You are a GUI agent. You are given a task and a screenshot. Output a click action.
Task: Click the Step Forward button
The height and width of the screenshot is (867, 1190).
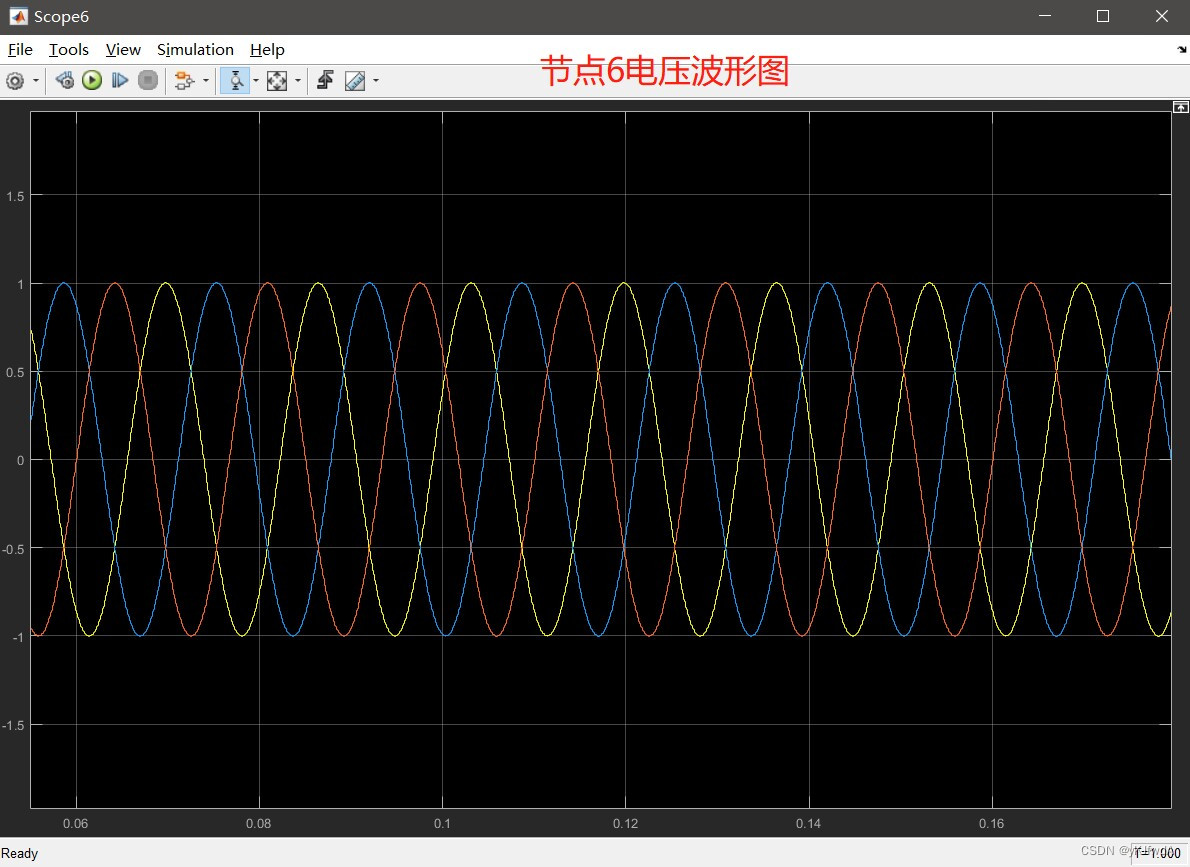coord(119,80)
